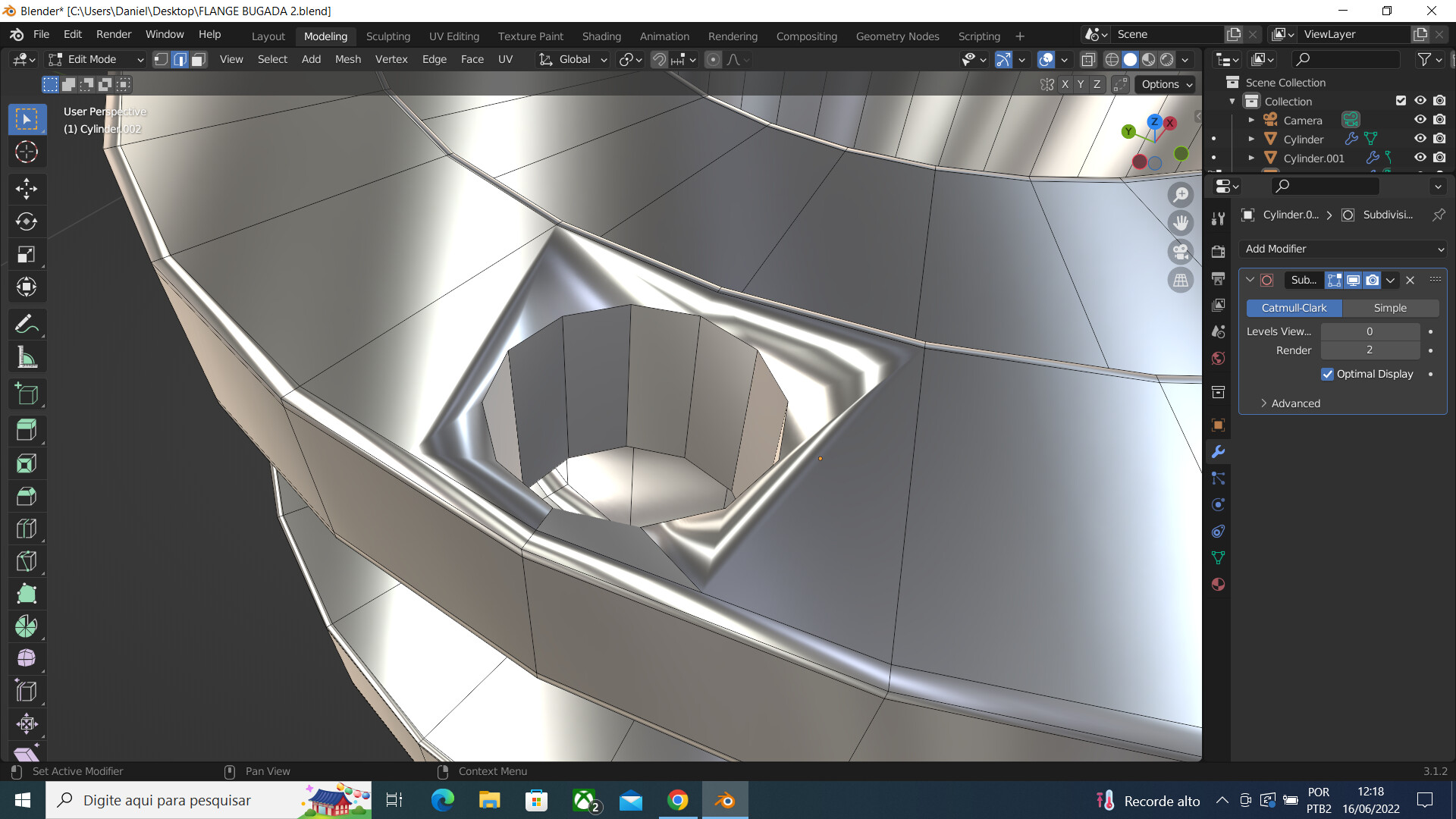Open the viewport Options dropdown
This screenshot has width=1456, height=819.
click(x=1166, y=84)
